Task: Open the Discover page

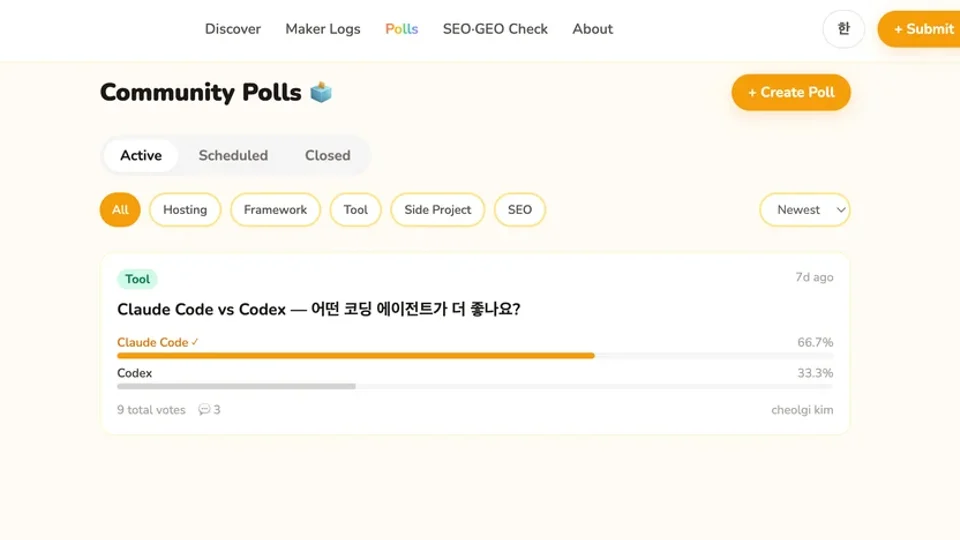Action: click(x=233, y=29)
